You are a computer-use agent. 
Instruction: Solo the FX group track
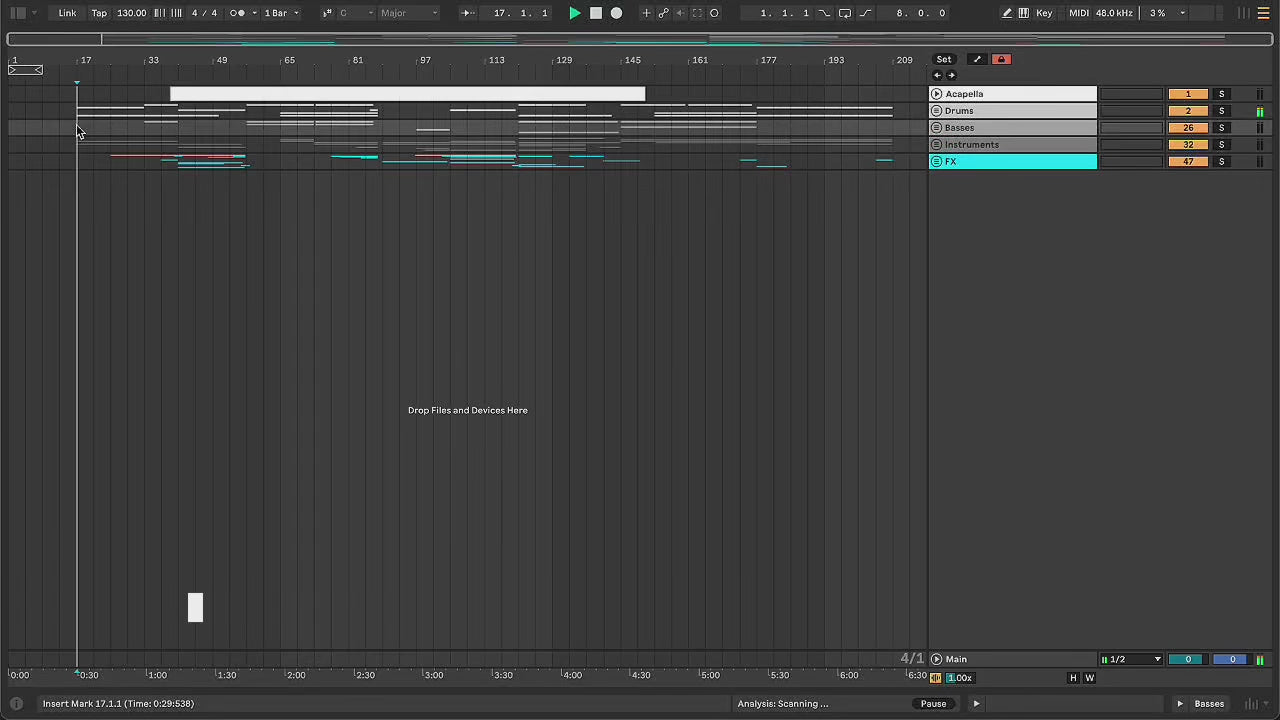[1221, 162]
